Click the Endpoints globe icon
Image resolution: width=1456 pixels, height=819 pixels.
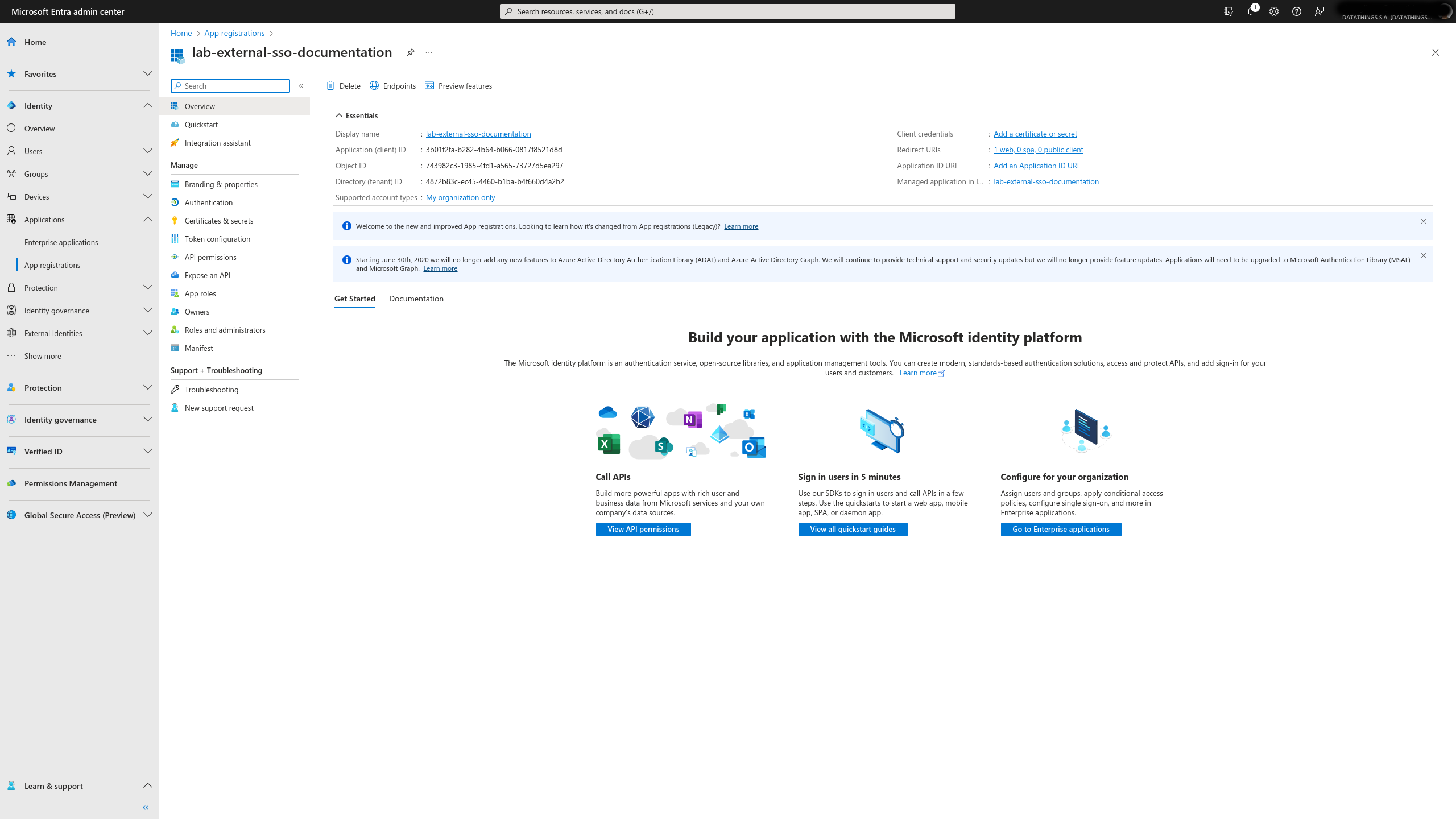pos(374,85)
